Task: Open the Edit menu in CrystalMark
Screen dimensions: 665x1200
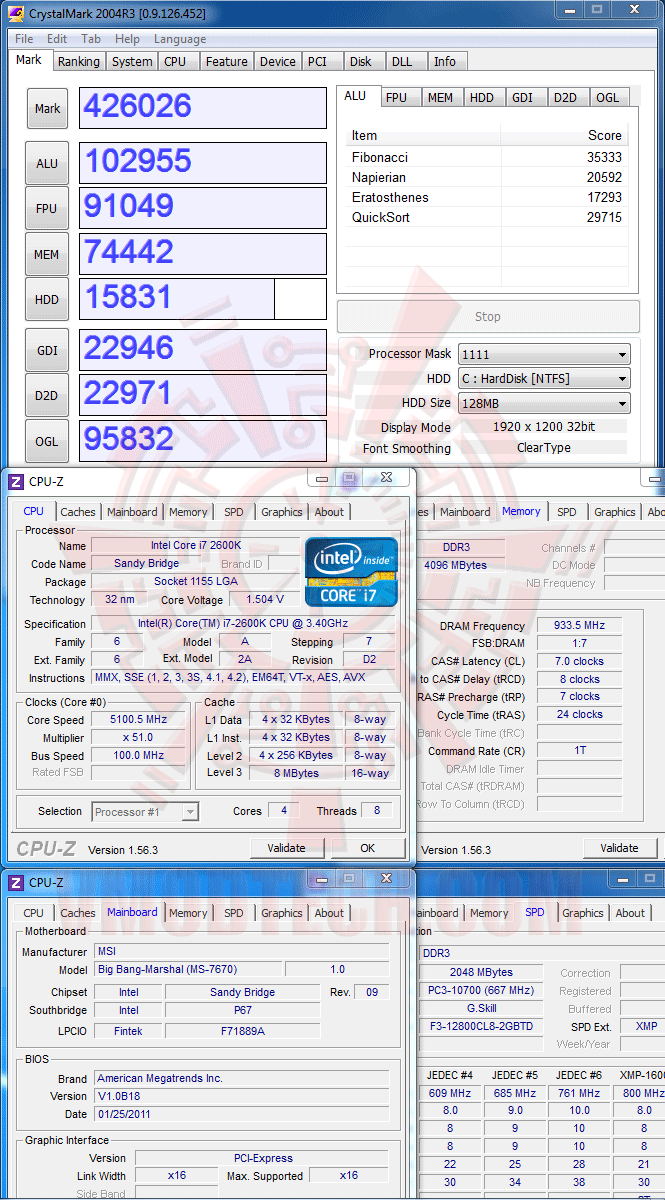Action: pos(57,39)
